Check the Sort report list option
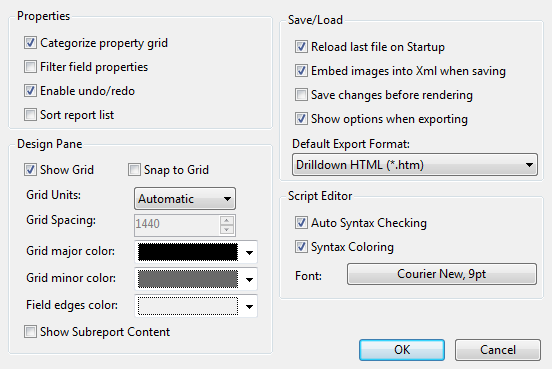 pos(30,114)
